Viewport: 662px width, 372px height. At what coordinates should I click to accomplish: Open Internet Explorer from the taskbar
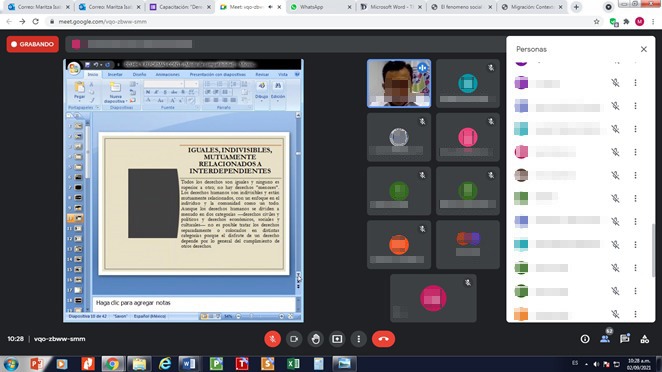tap(165, 364)
